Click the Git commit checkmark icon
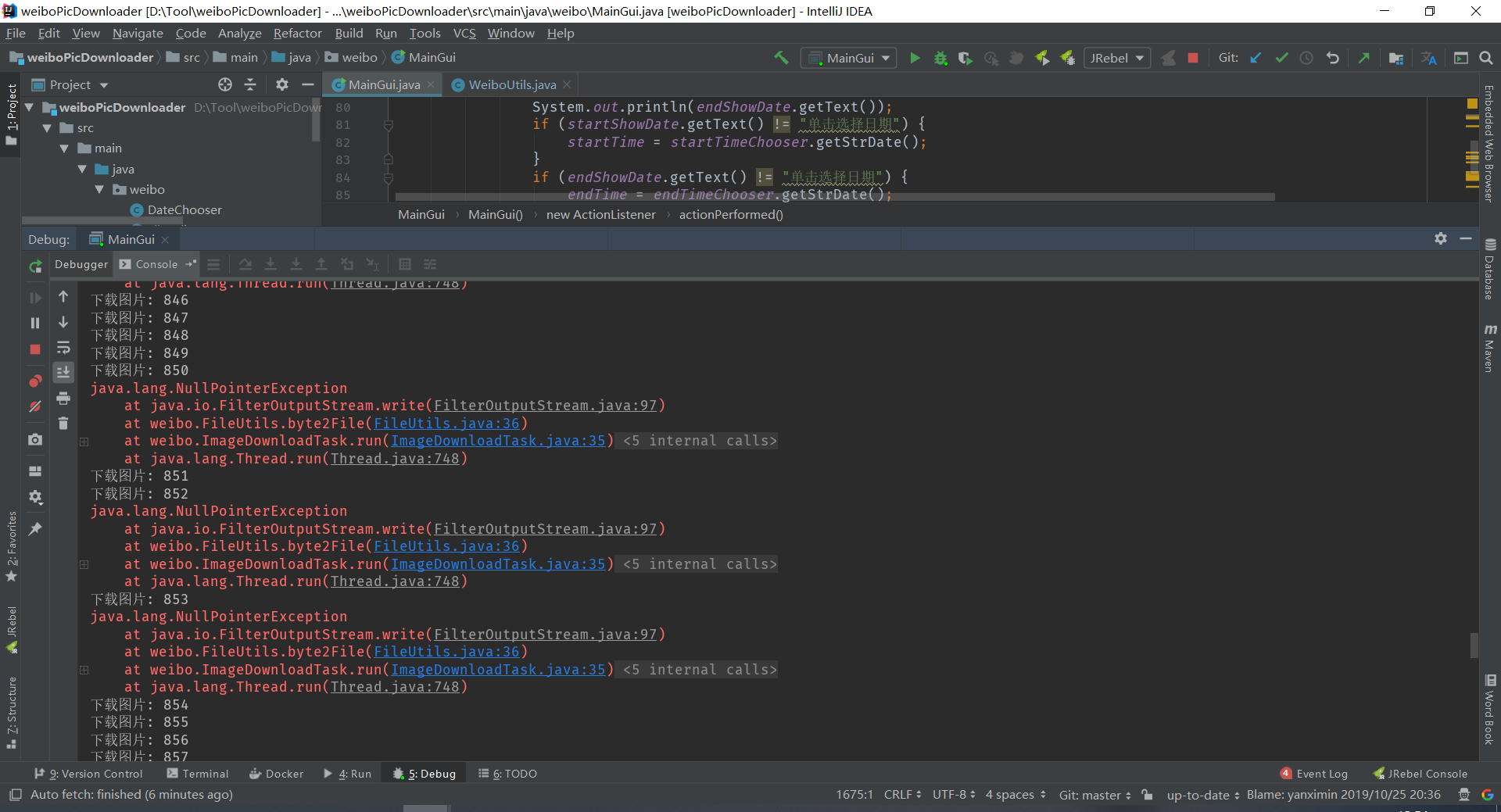 click(x=1281, y=58)
